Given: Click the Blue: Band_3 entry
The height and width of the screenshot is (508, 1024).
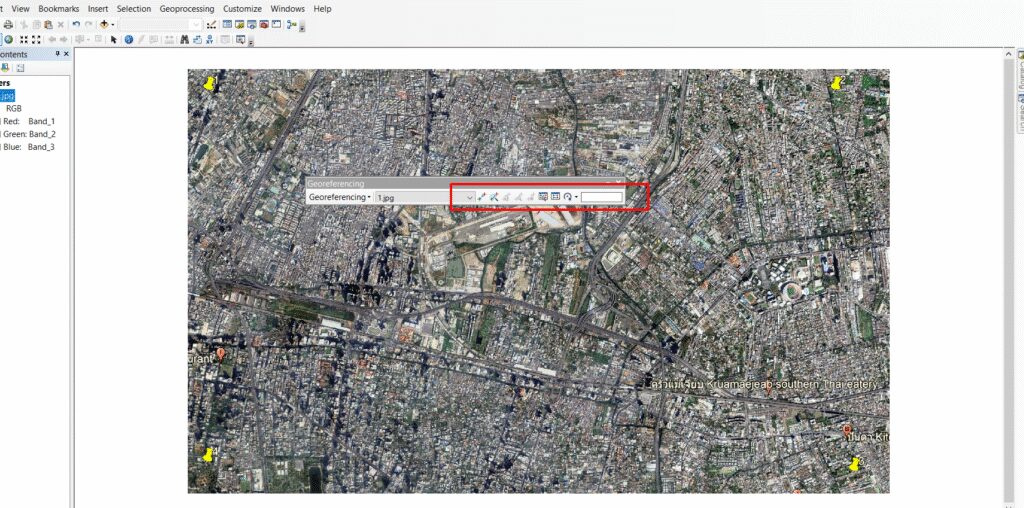Looking at the screenshot, I should click(29, 147).
